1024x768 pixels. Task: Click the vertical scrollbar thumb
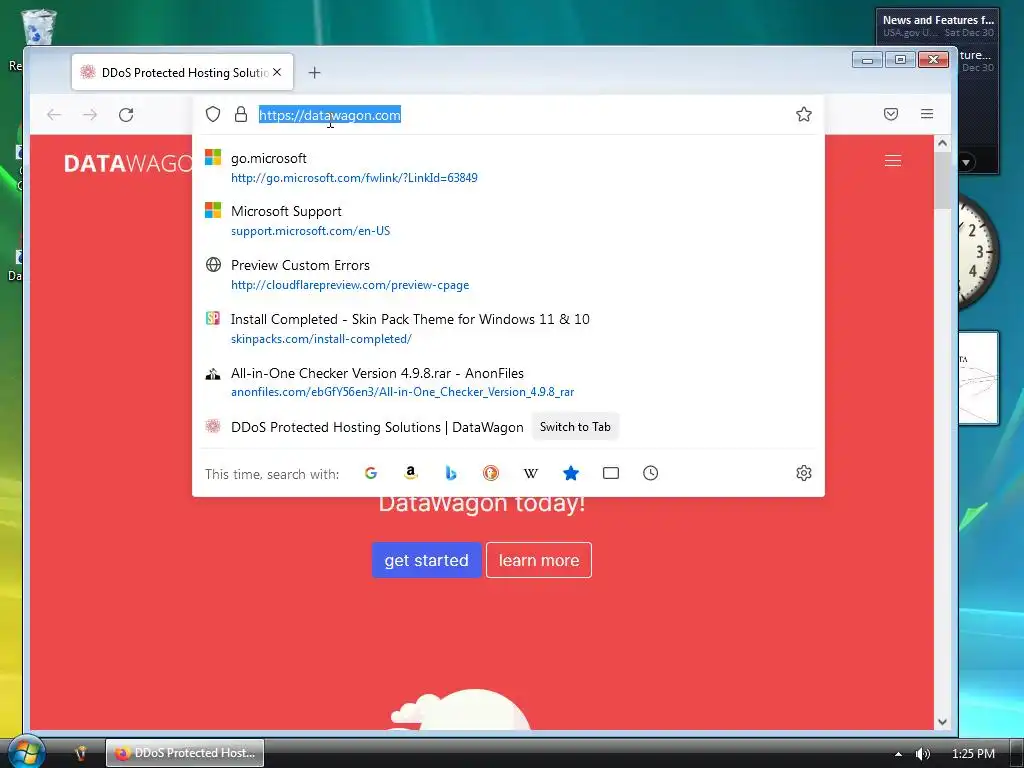(942, 181)
